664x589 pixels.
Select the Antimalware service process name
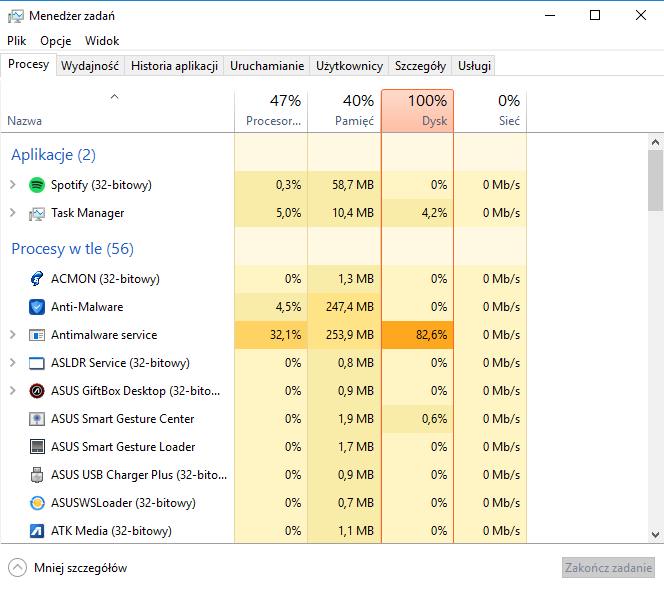(104, 335)
